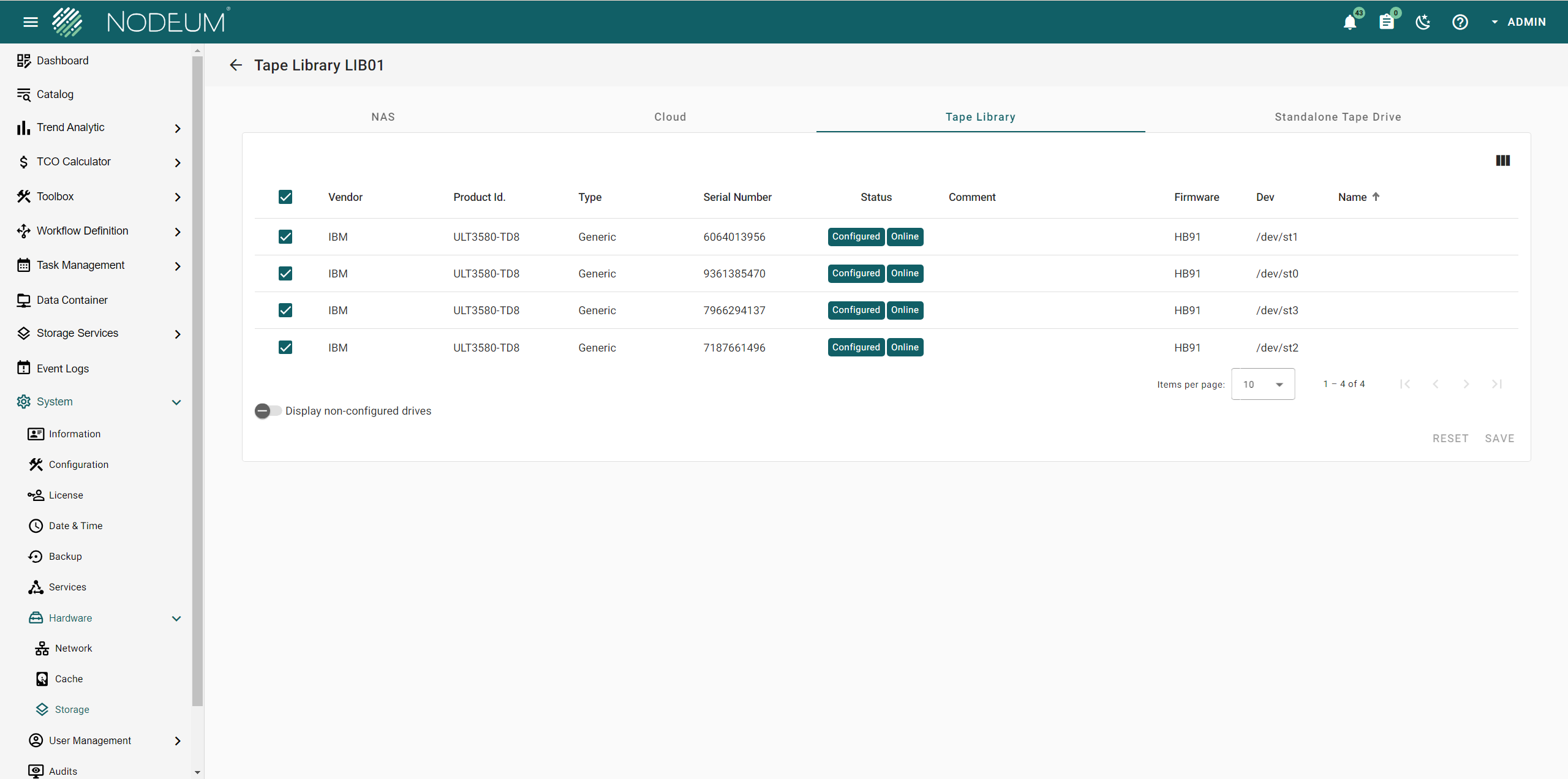Click the SAVE button
Viewport: 1568px width, 779px height.
coord(1499,438)
